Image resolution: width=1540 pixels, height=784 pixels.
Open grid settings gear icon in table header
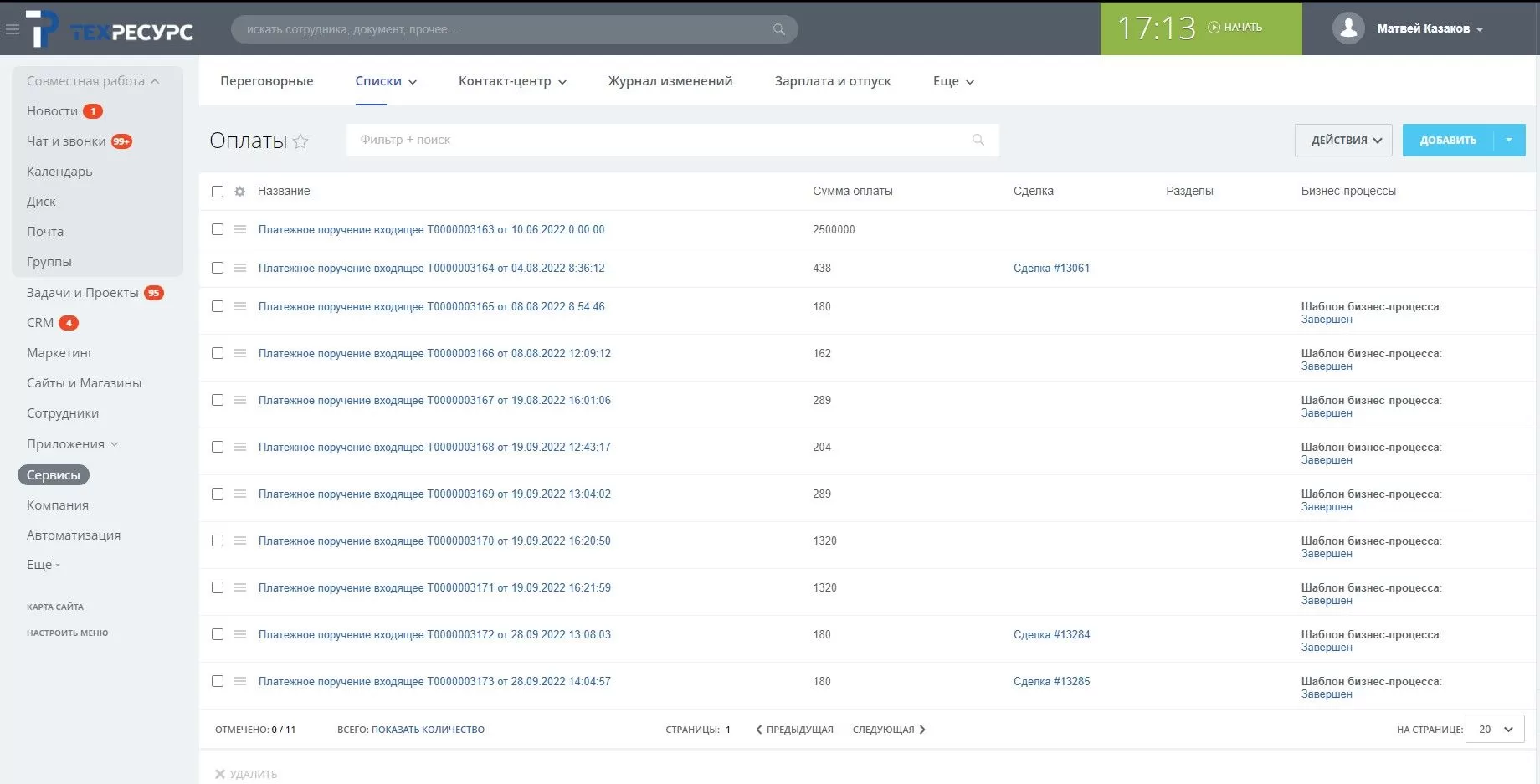(x=239, y=192)
